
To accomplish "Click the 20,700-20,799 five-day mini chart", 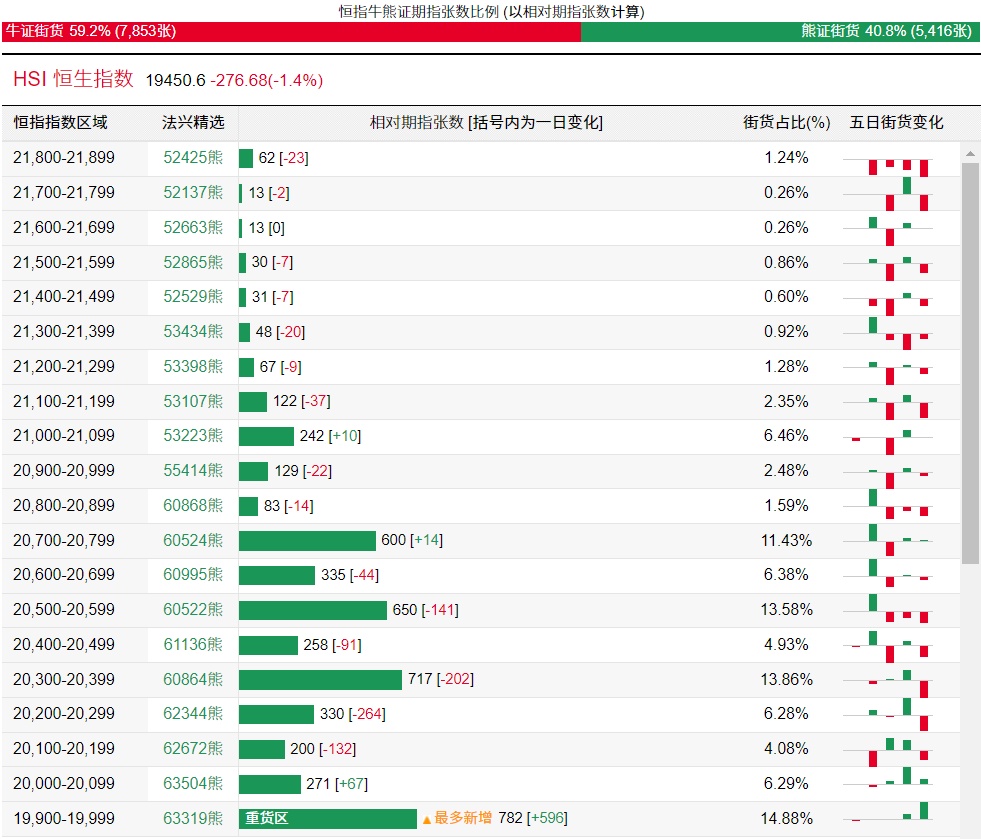I will 888,541.
